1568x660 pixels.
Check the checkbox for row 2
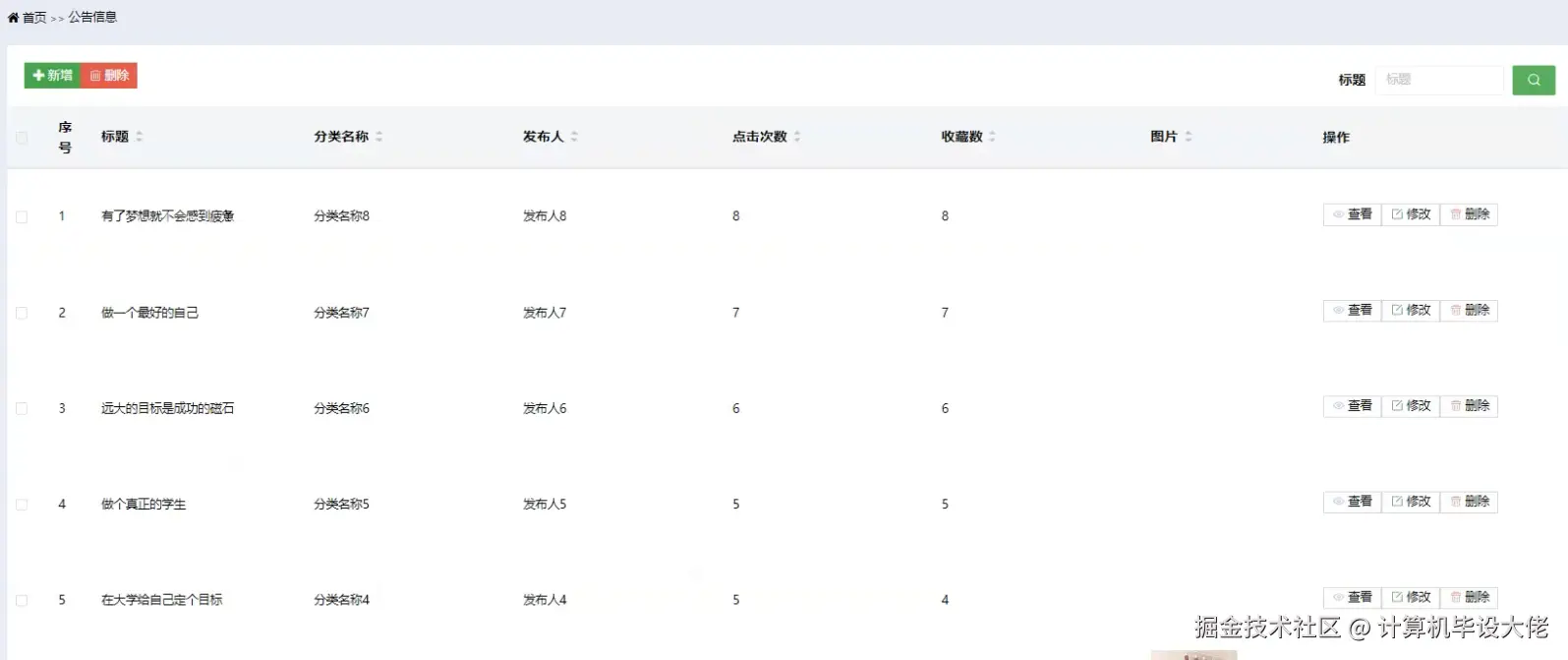tap(22, 313)
